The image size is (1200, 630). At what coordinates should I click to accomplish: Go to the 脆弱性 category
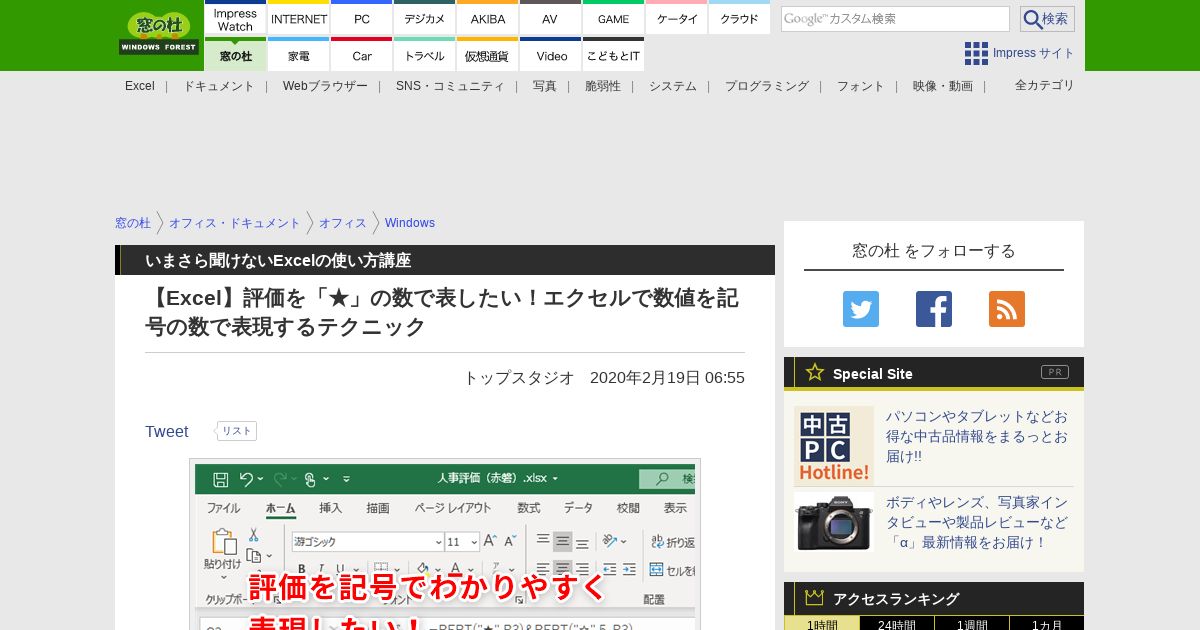[x=603, y=86]
